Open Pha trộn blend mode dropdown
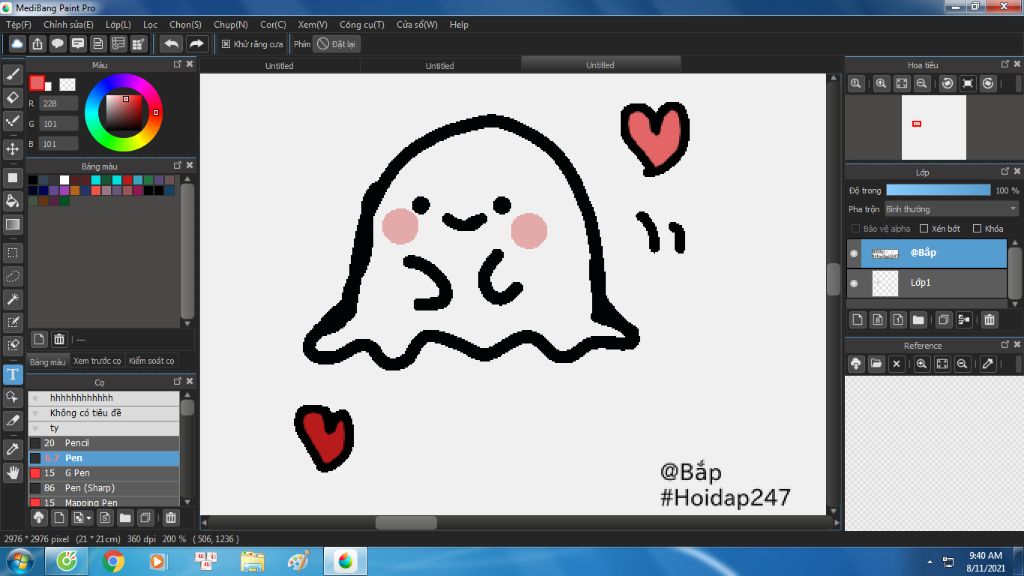The height and width of the screenshot is (576, 1024). coord(952,209)
